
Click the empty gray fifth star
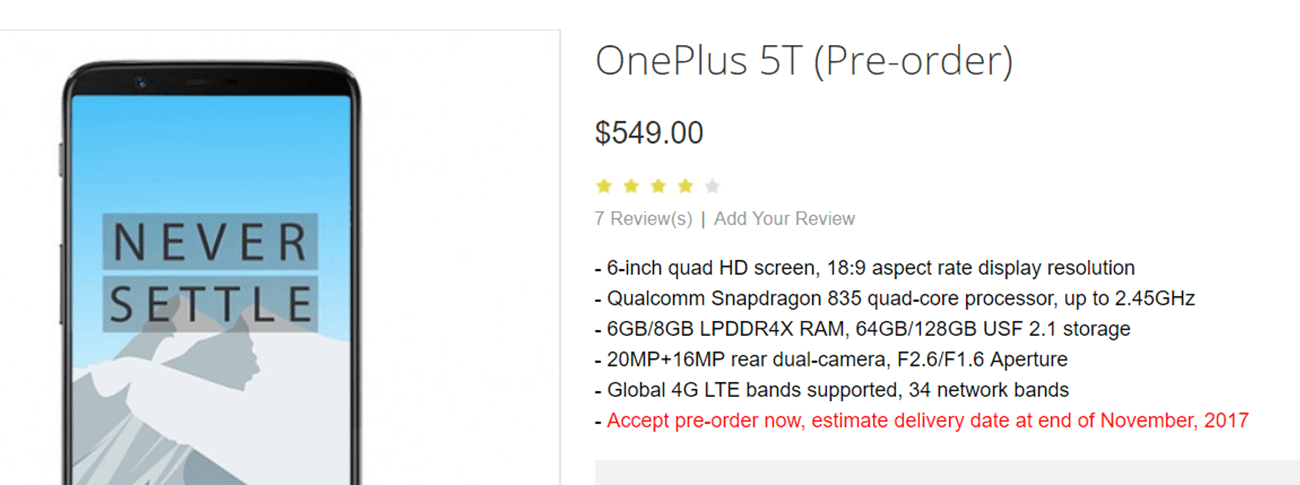click(712, 186)
